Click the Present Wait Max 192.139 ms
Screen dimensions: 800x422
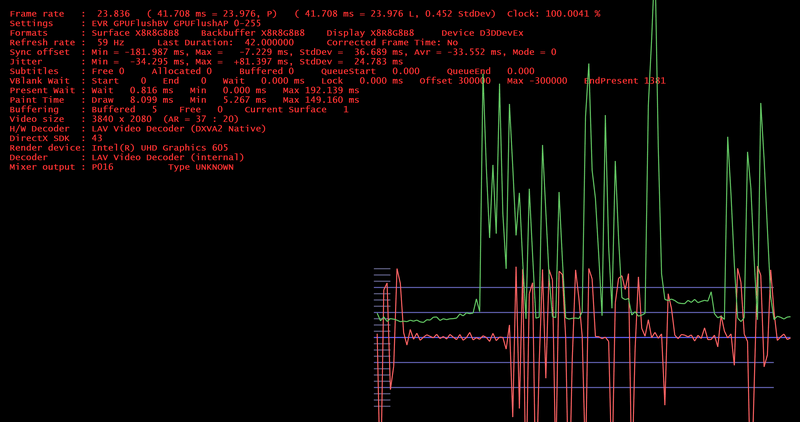point(320,90)
